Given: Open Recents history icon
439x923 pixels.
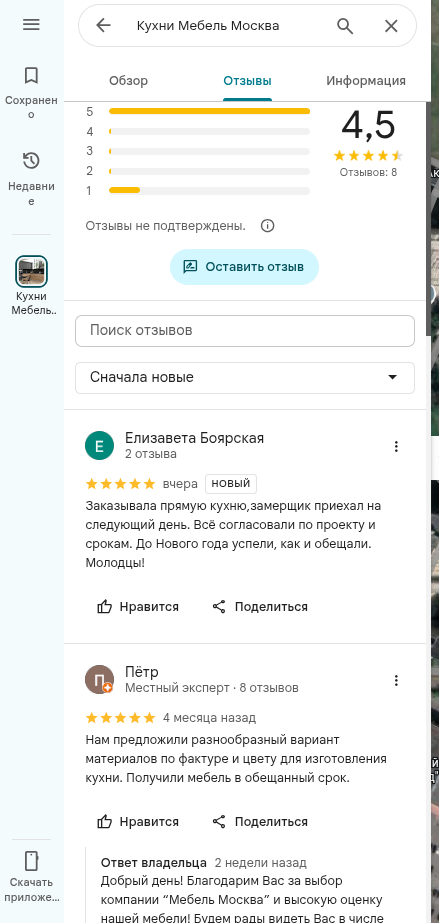Looking at the screenshot, I should (x=31, y=161).
